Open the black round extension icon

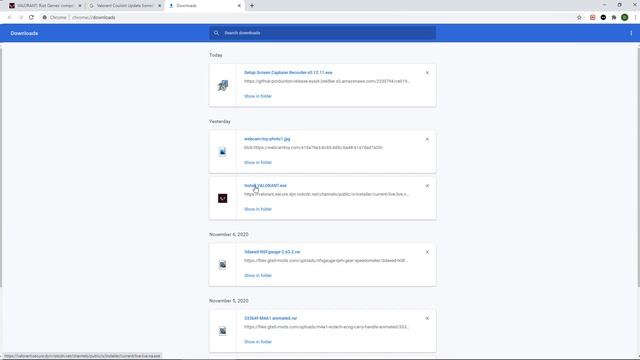pyautogui.click(x=603, y=18)
